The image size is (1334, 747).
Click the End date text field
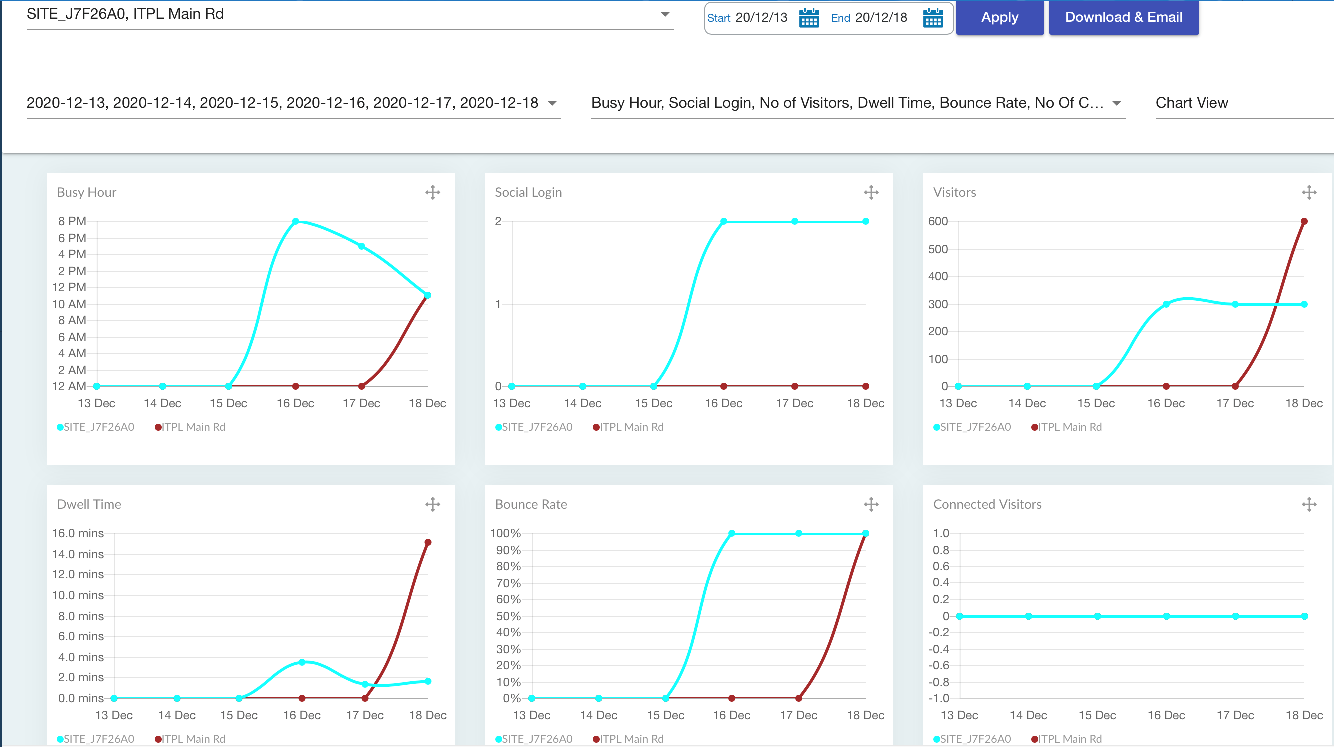tap(881, 18)
